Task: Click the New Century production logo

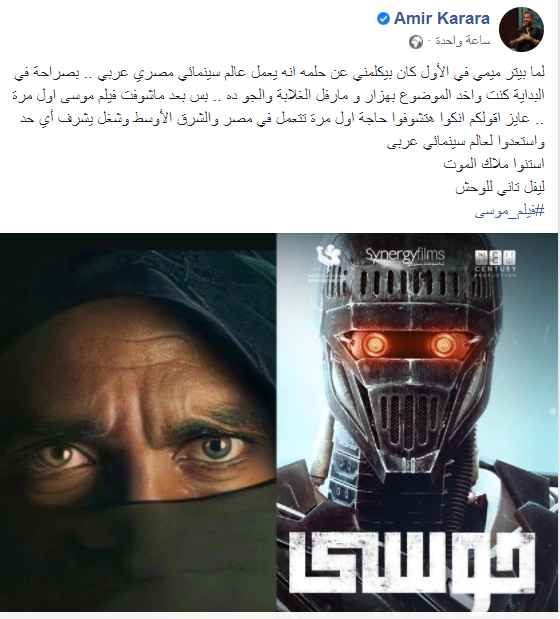Action: coord(495,263)
